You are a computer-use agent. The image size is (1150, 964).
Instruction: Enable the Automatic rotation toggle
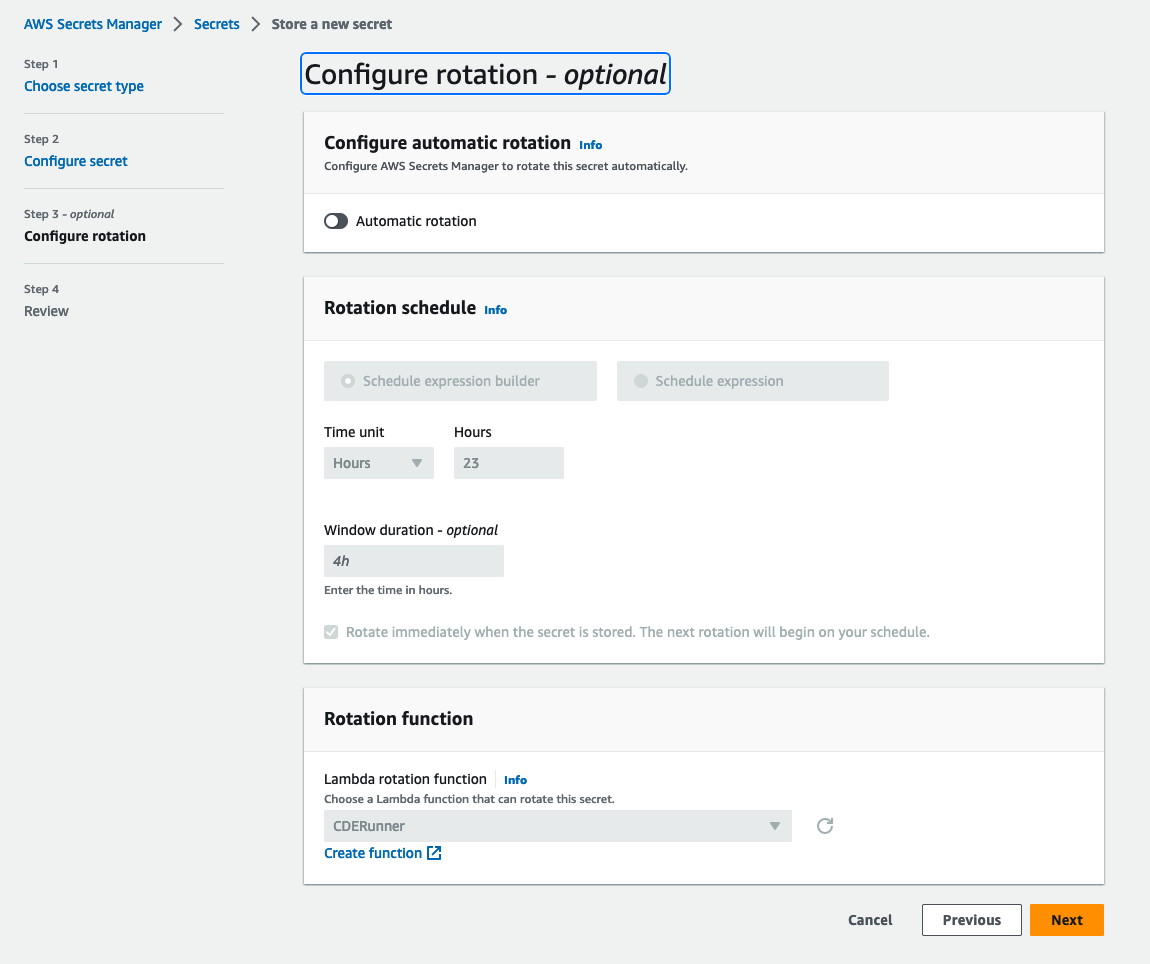(x=336, y=221)
